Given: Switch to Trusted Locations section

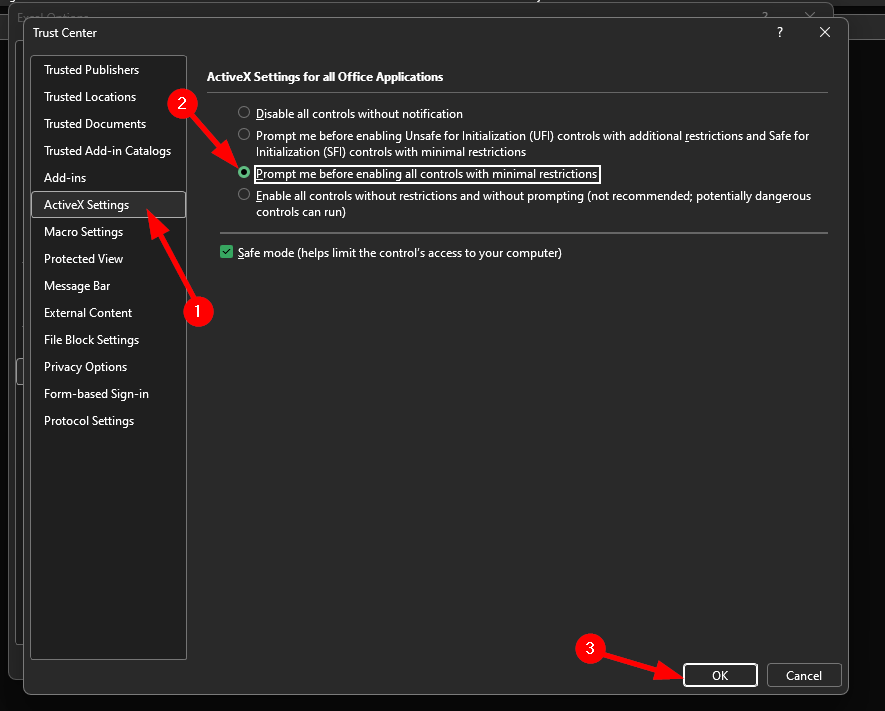Looking at the screenshot, I should tap(90, 97).
